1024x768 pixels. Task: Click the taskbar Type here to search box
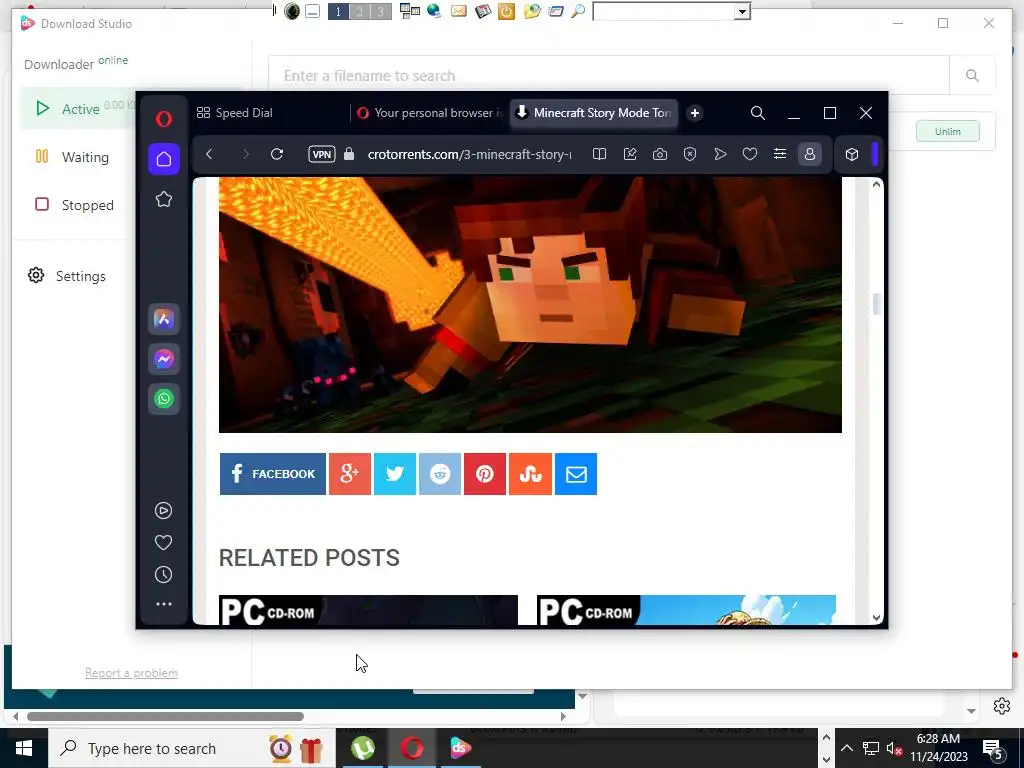click(191, 748)
